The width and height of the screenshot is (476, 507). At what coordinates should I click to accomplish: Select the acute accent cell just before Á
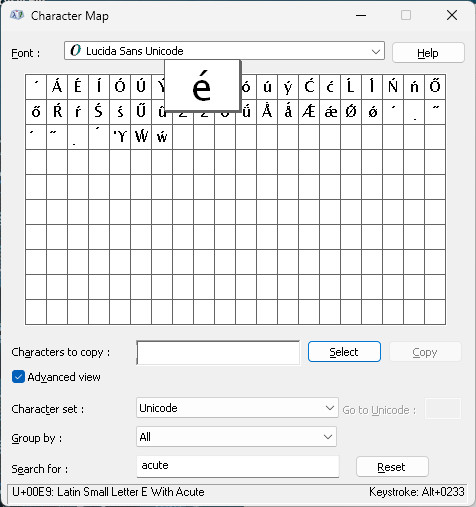[x=36, y=87]
